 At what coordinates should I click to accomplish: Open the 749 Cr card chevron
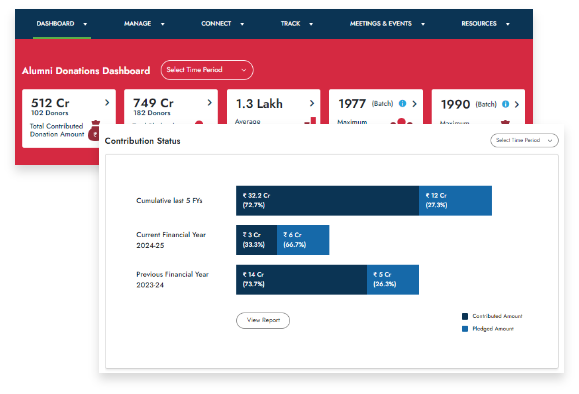pos(209,103)
